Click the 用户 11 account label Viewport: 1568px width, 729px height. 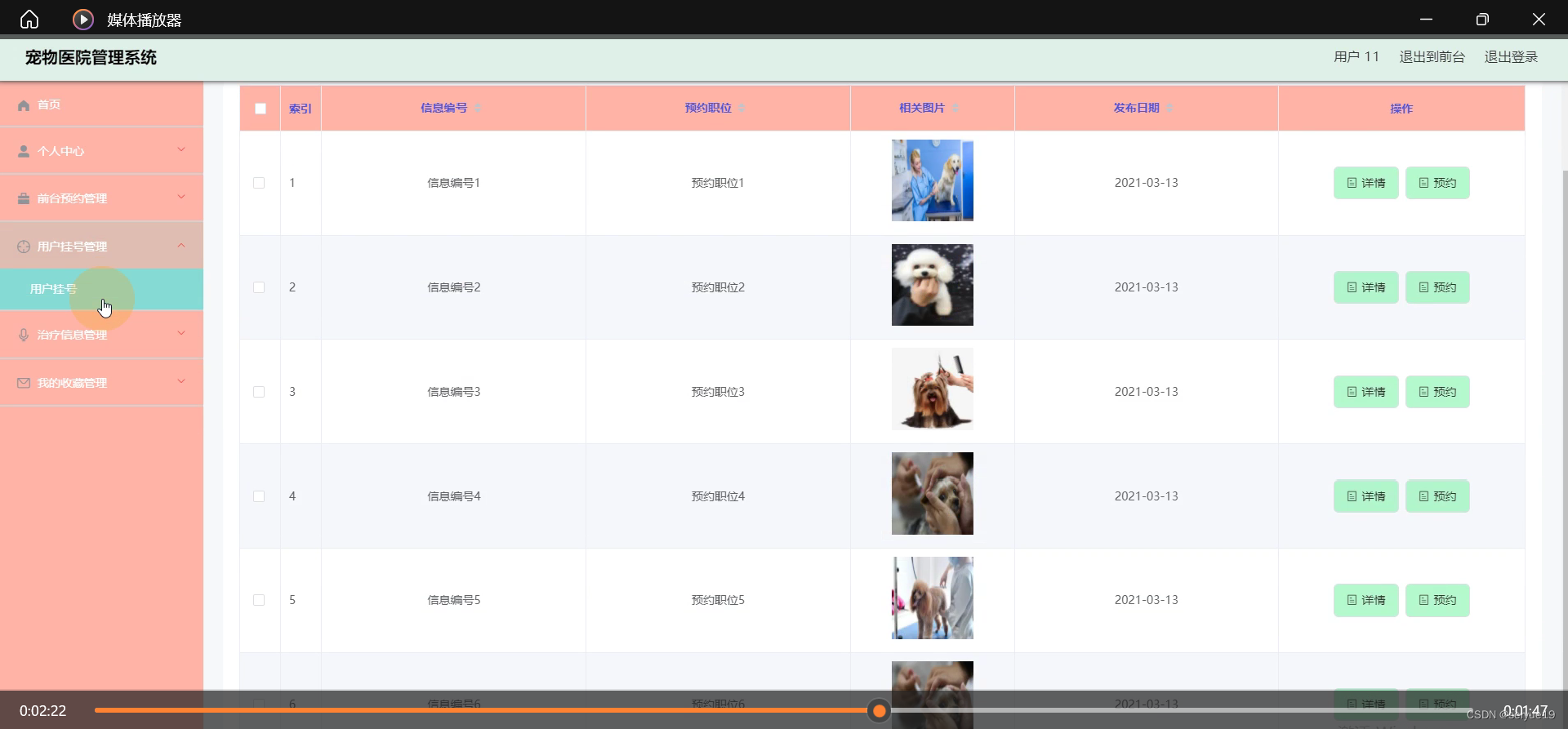[x=1356, y=57]
